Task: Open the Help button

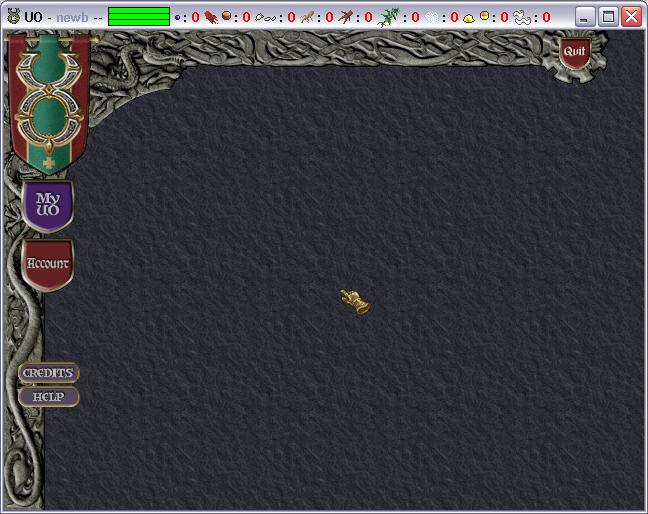Action: tap(48, 397)
